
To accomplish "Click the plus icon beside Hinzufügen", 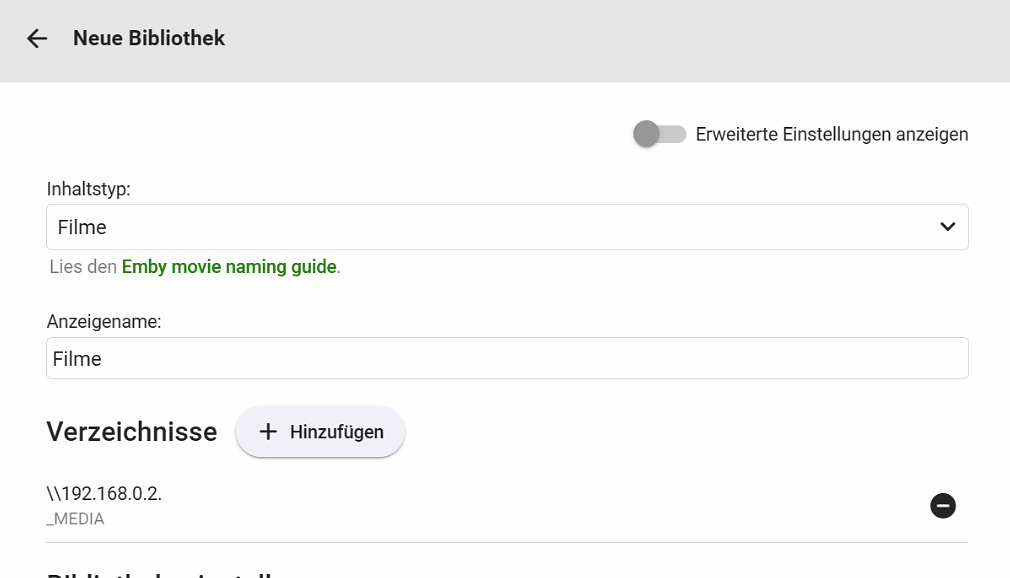I will click(267, 432).
